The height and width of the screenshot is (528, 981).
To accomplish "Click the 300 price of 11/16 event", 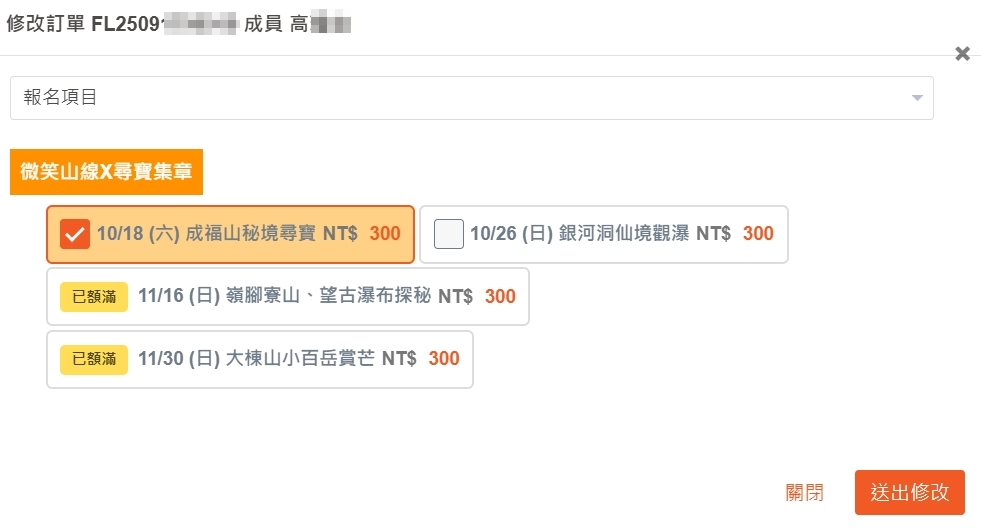I will [500, 297].
